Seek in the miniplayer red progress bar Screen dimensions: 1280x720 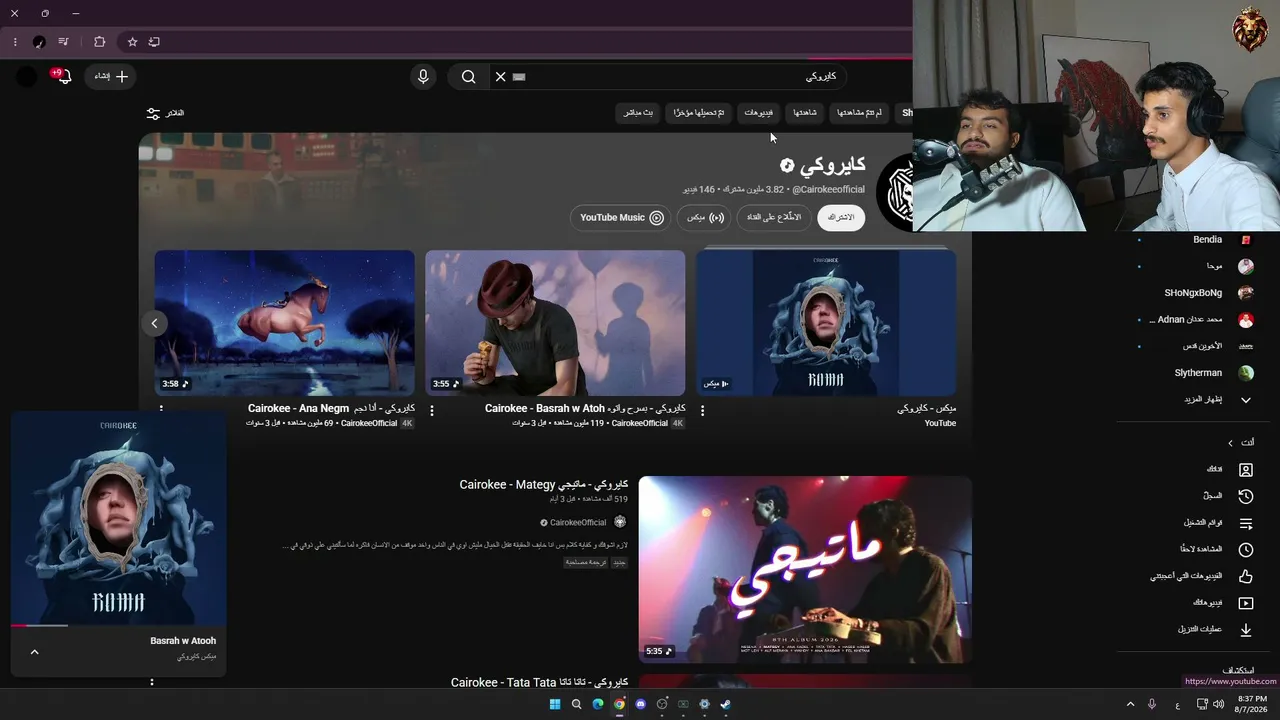point(119,625)
